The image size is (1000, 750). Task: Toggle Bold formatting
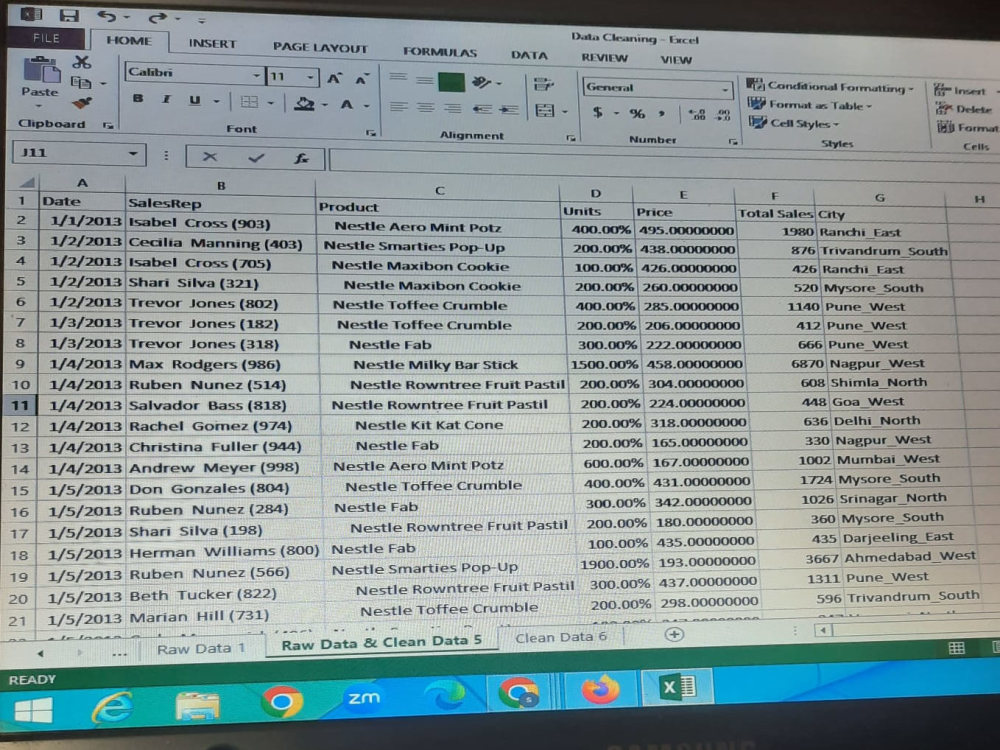click(138, 99)
